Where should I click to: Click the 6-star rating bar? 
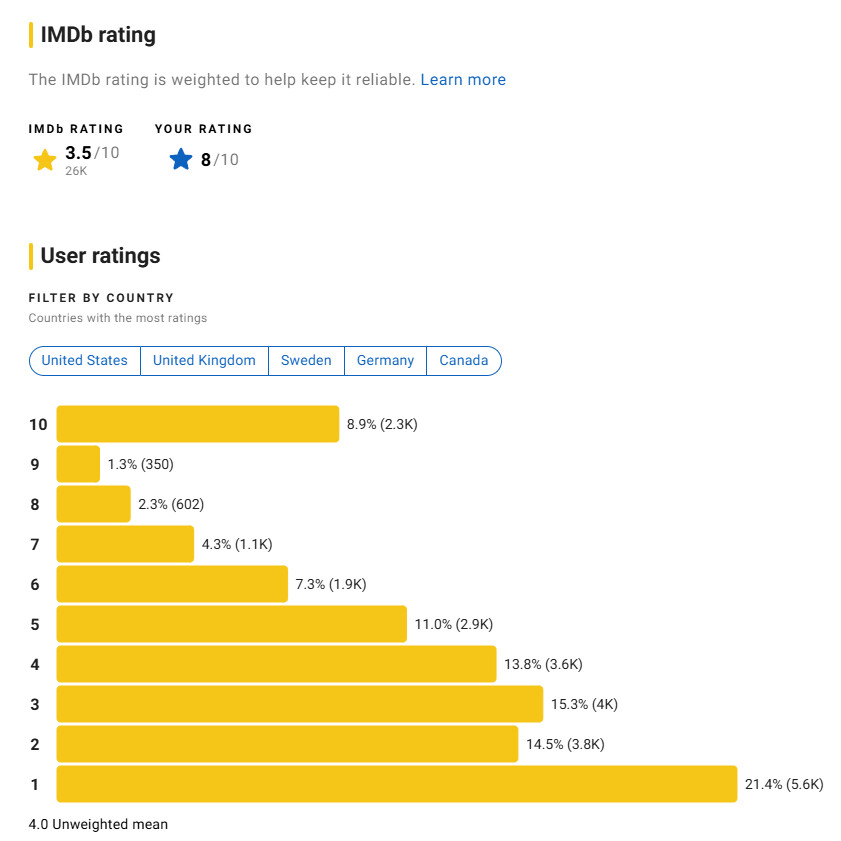click(x=172, y=584)
